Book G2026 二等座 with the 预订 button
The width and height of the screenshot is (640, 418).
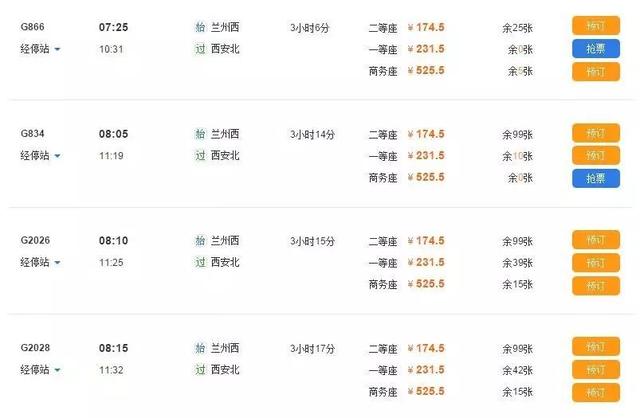596,240
